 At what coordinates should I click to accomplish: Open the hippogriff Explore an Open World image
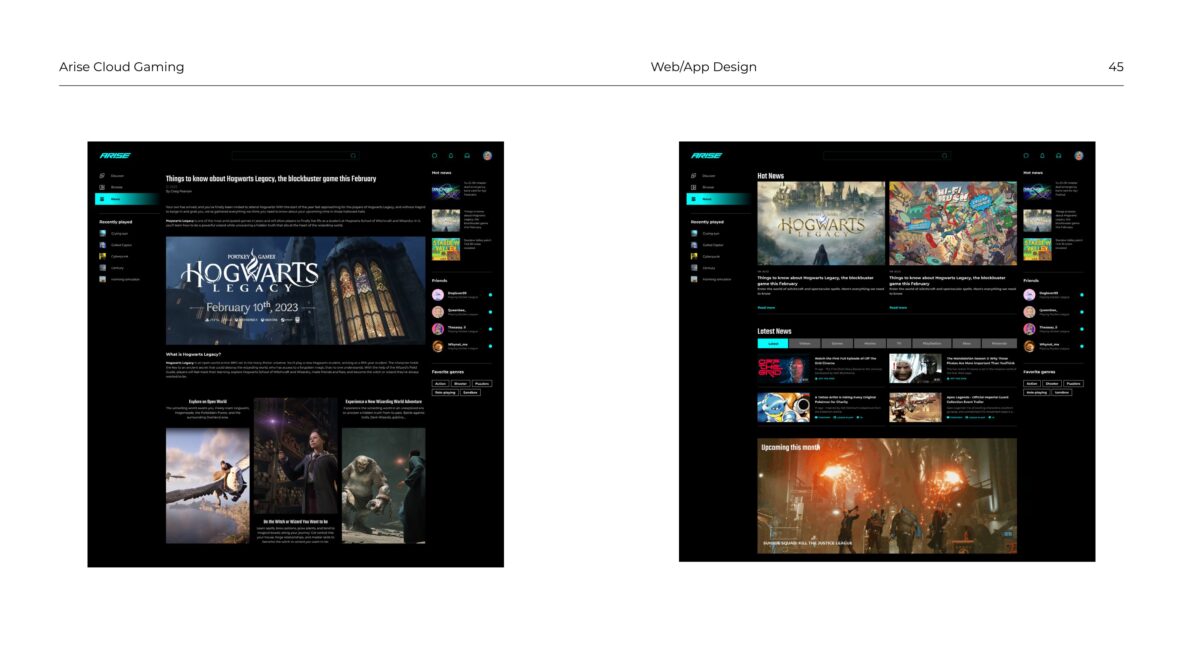click(207, 485)
